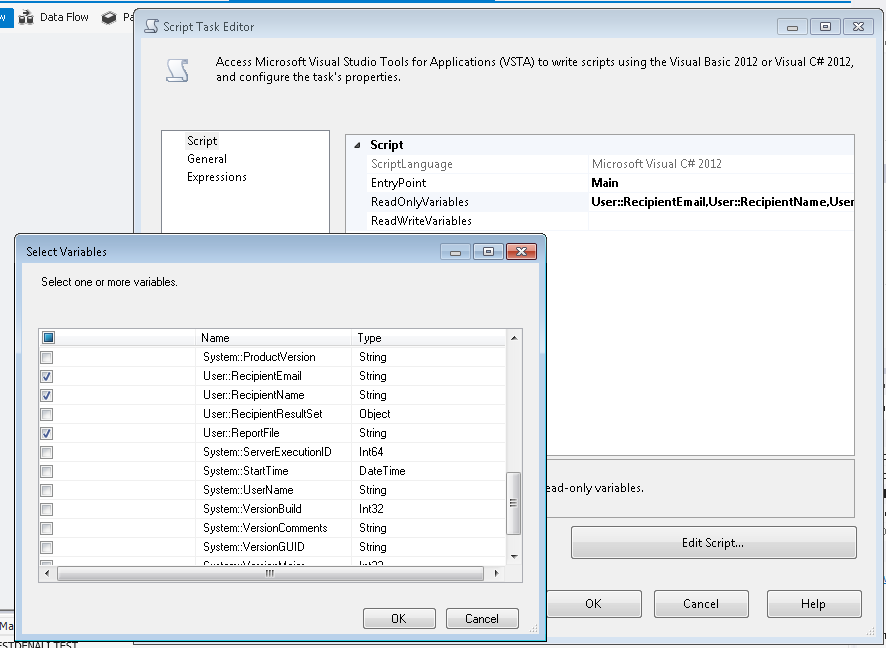Toggle the select-all header checkbox
The width and height of the screenshot is (886, 648).
coord(49,338)
